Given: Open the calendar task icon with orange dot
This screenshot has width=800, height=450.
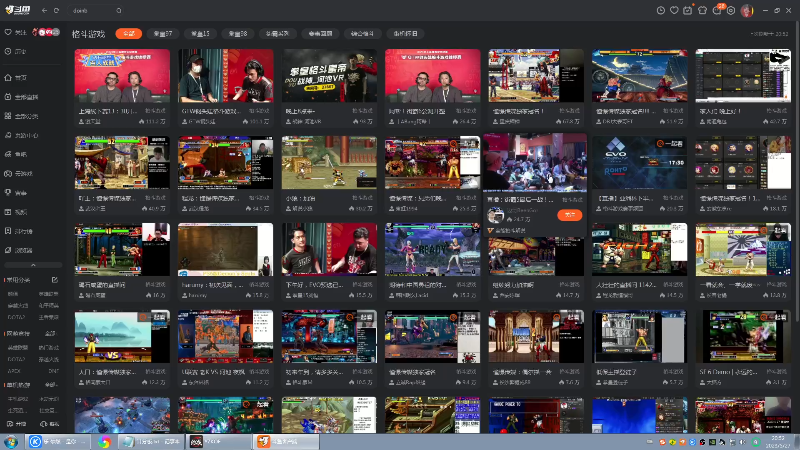Looking at the screenshot, I should pos(688,10).
